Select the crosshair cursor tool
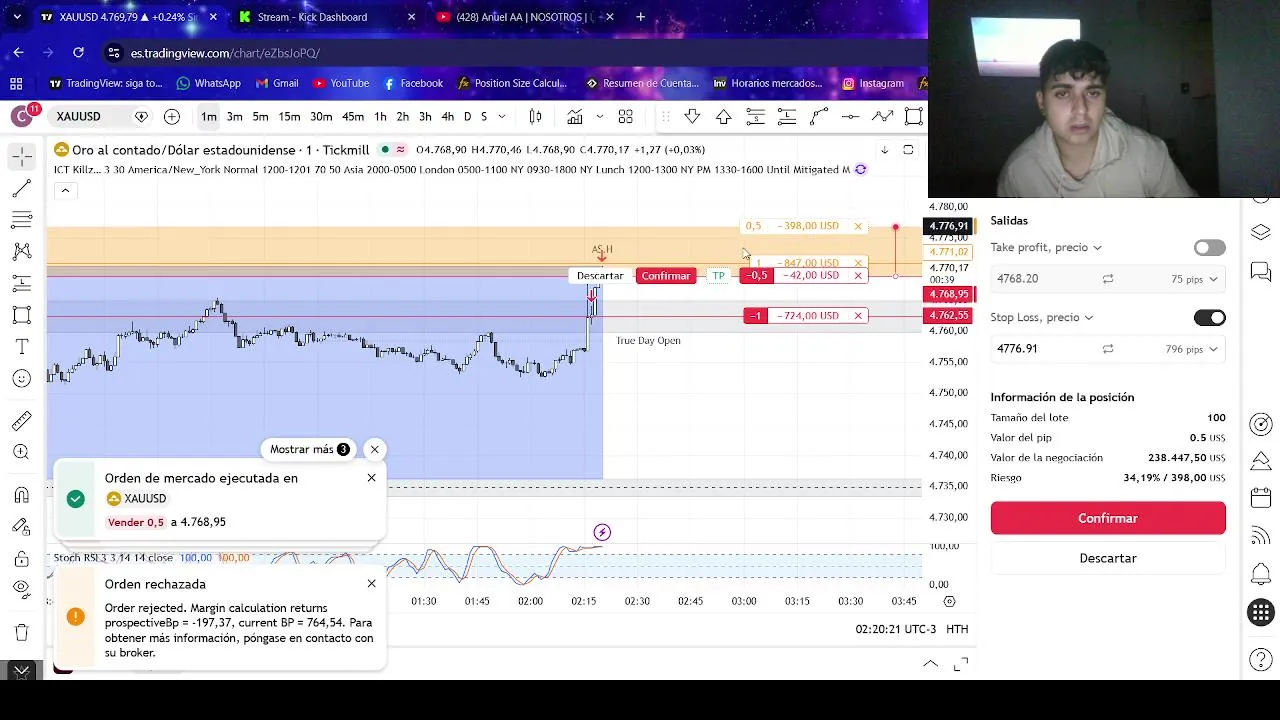The image size is (1280, 720). click(21, 156)
